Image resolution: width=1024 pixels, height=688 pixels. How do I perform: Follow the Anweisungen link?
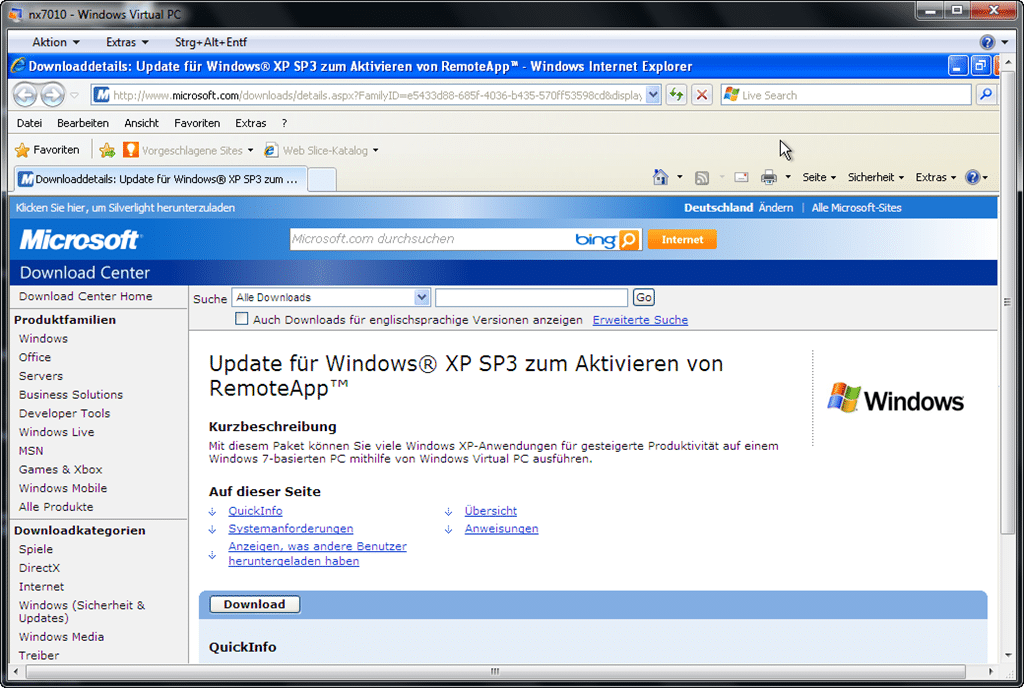tap(502, 529)
